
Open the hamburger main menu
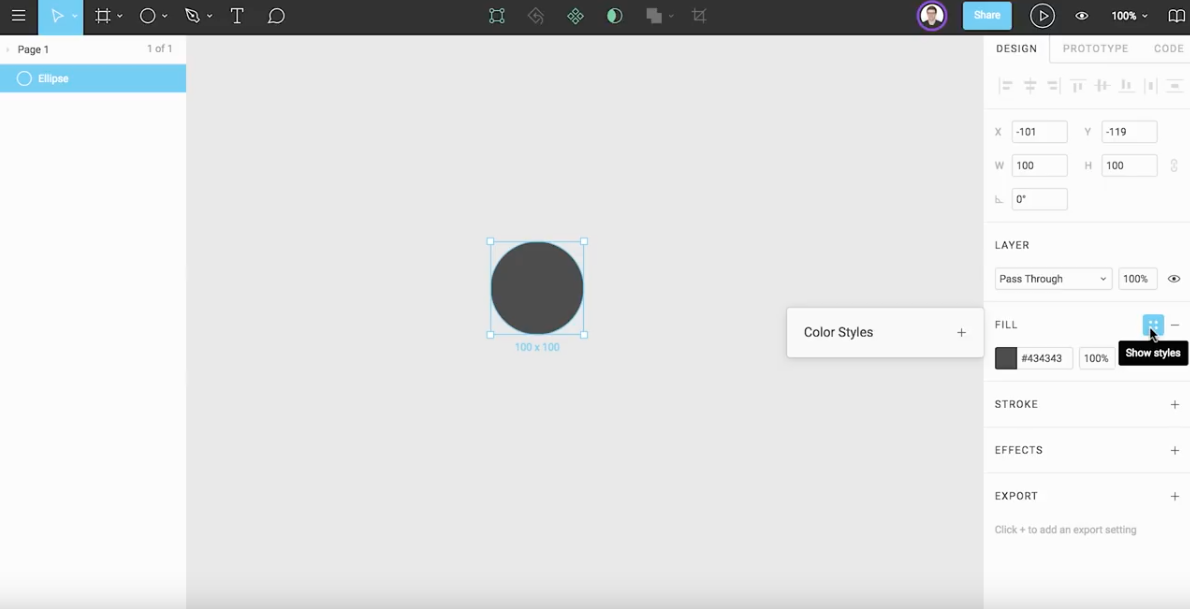click(18, 16)
